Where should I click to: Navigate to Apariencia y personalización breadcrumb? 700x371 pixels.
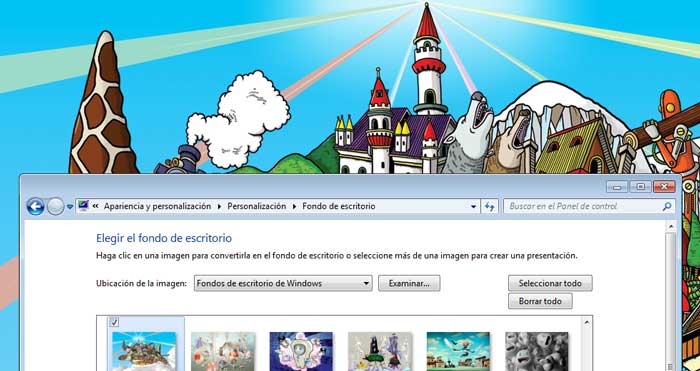pyautogui.click(x=157, y=206)
